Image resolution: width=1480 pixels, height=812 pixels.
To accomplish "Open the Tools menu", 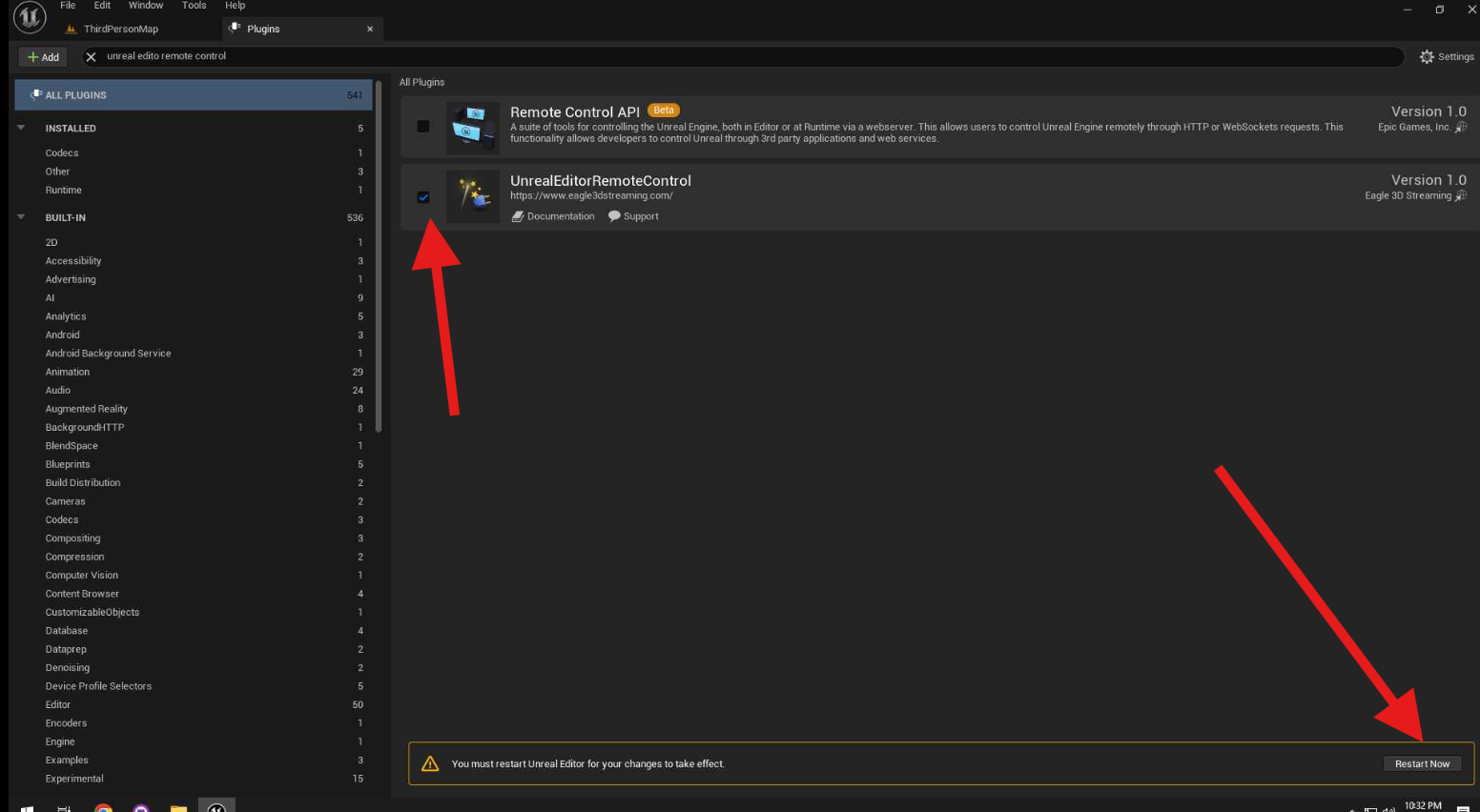I will pos(194,6).
